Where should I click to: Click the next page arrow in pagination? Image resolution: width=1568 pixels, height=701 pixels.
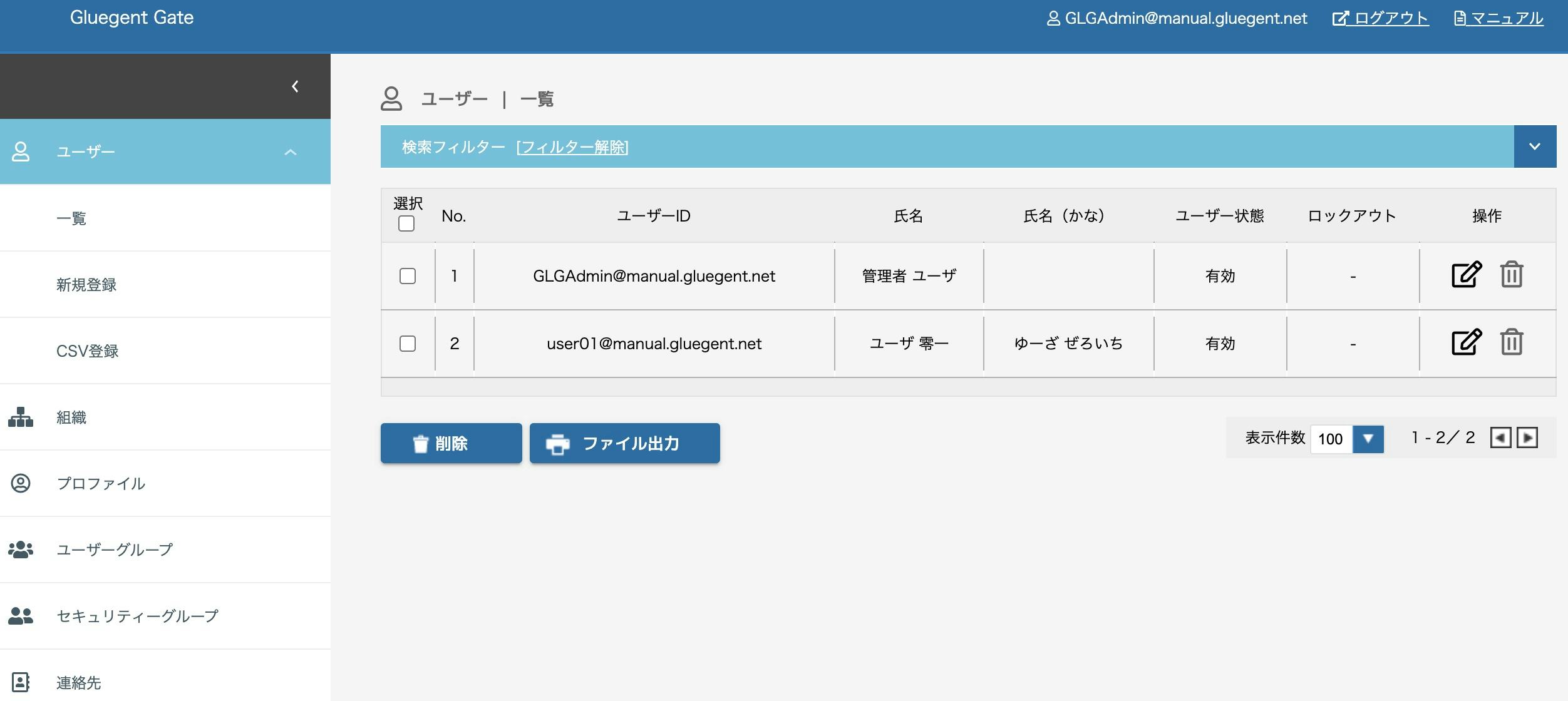coord(1528,437)
